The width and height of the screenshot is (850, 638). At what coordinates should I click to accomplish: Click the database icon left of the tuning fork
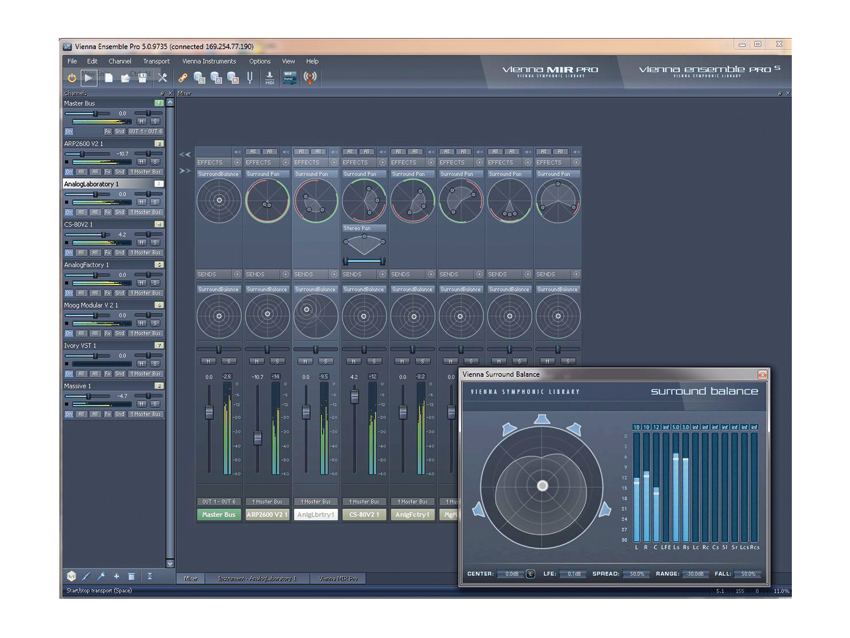coord(233,78)
